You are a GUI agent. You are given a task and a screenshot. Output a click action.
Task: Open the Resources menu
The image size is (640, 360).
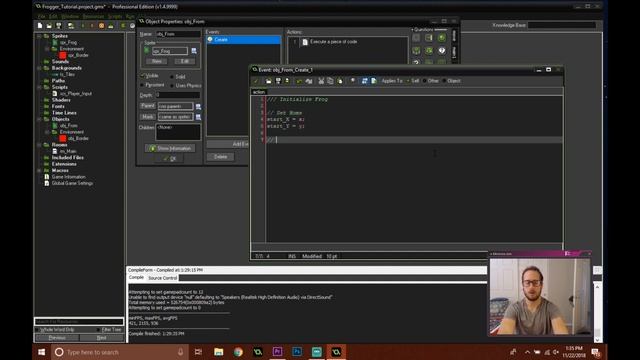pos(93,16)
